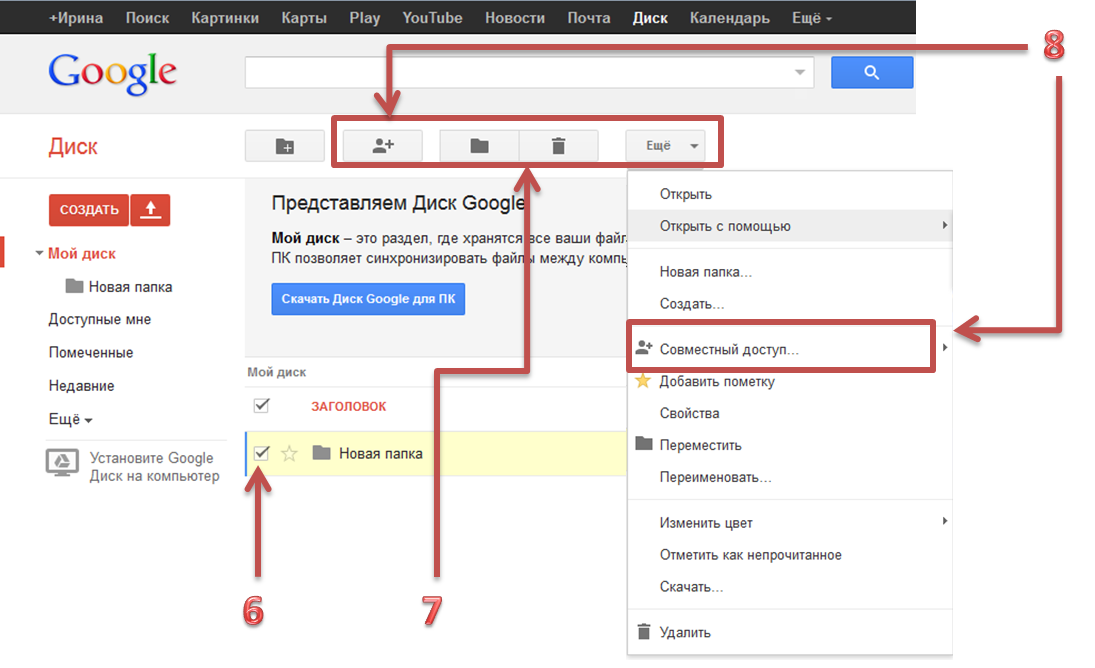Click star icon beside Добавить пометку

[643, 381]
